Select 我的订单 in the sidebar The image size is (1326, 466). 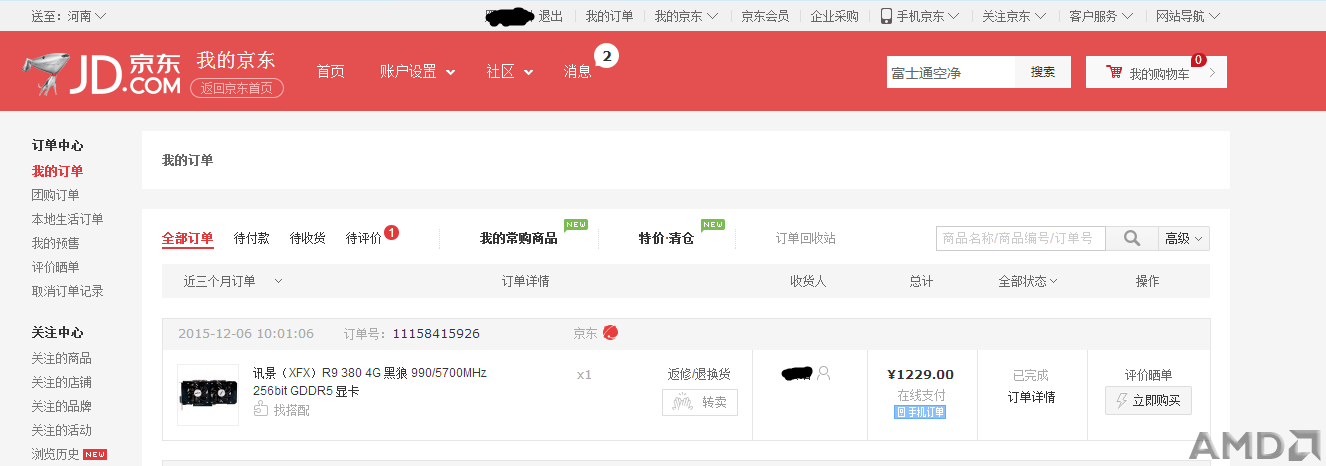(x=58, y=171)
